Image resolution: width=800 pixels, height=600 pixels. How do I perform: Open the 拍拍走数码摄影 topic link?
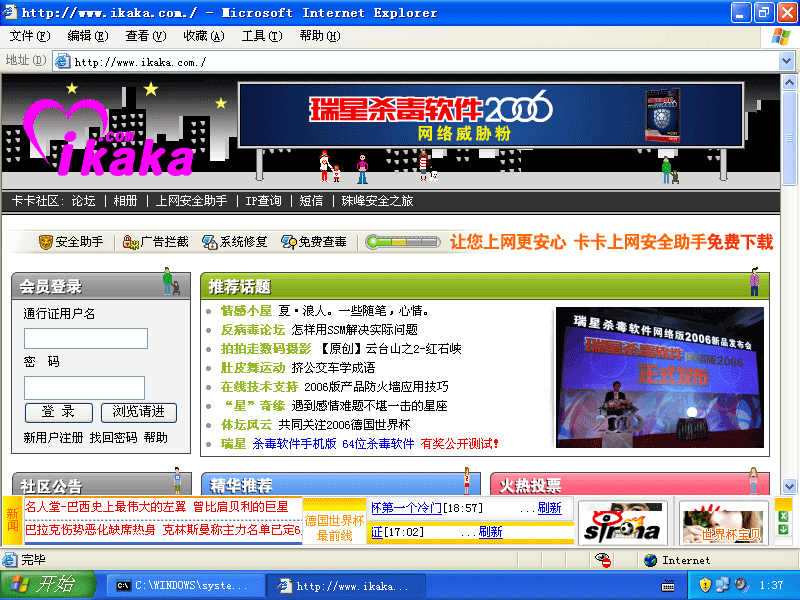point(266,348)
